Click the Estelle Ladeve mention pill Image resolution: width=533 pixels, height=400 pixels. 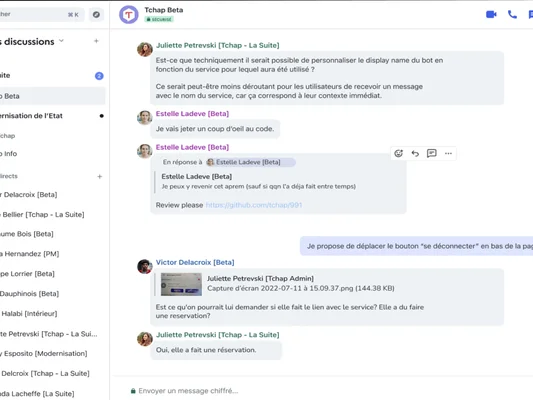click(251, 162)
